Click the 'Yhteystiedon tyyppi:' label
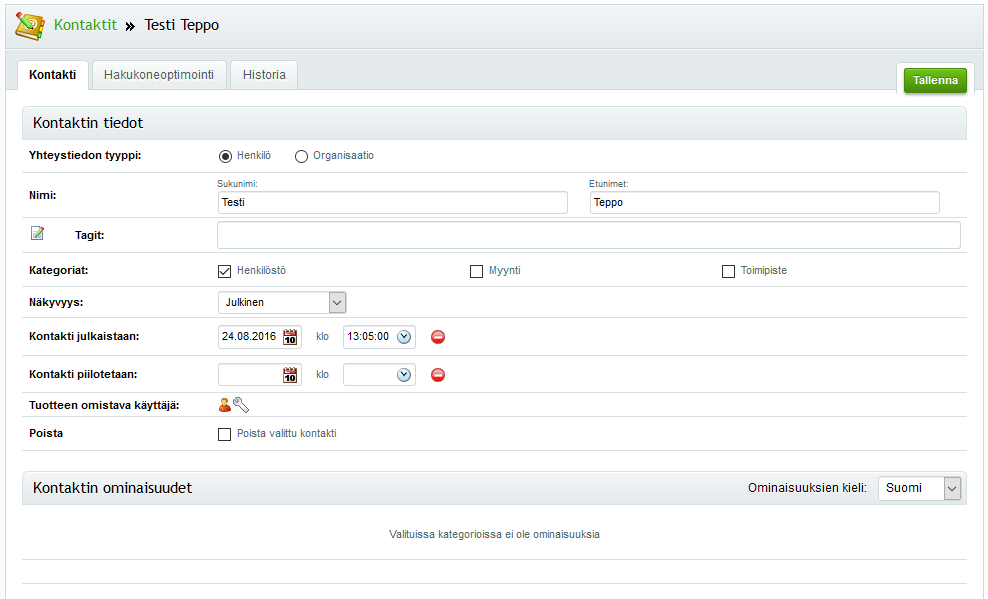The height and width of the screenshot is (599, 988). (85, 155)
